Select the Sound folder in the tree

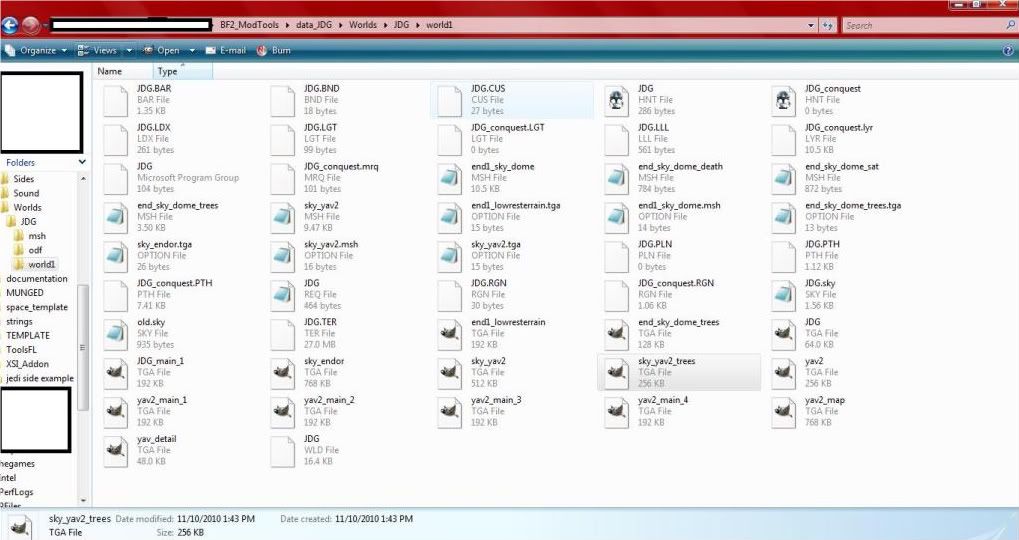click(x=26, y=193)
